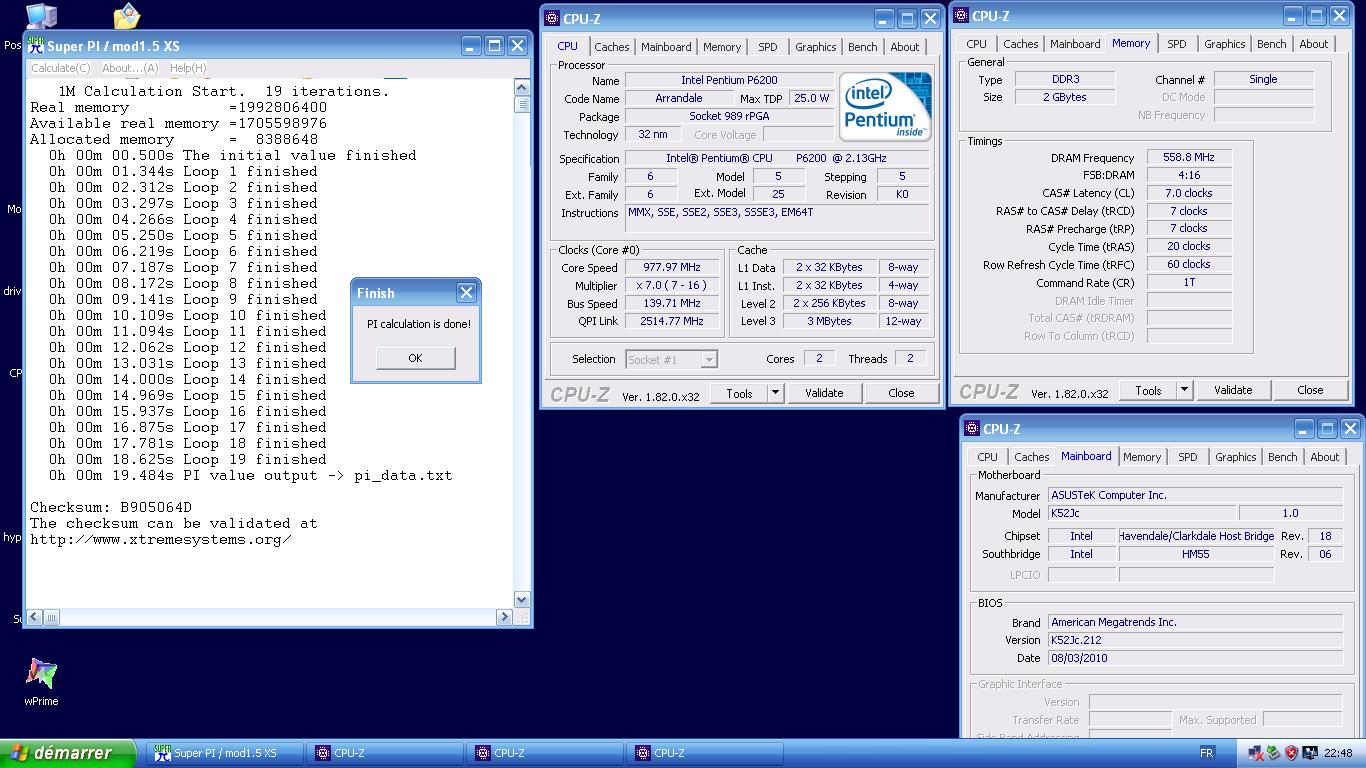
Task: Switch to About tab in CPU tab window
Action: pyautogui.click(x=904, y=47)
